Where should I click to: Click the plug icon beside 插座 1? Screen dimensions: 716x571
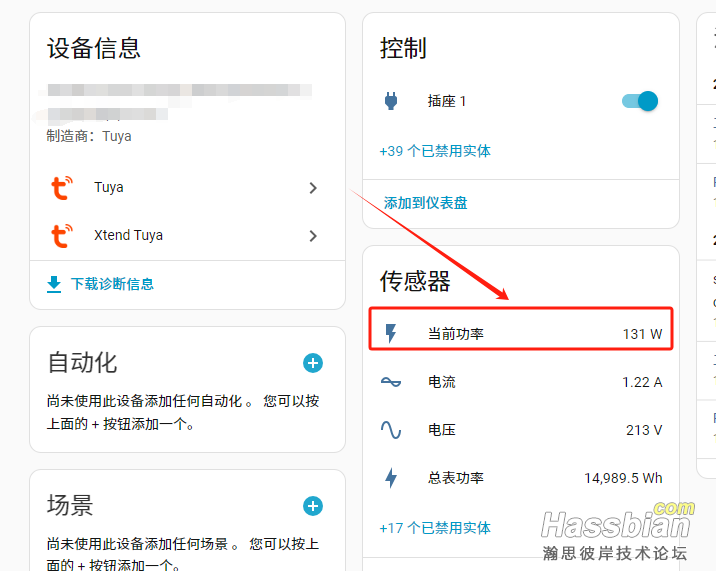coord(391,101)
